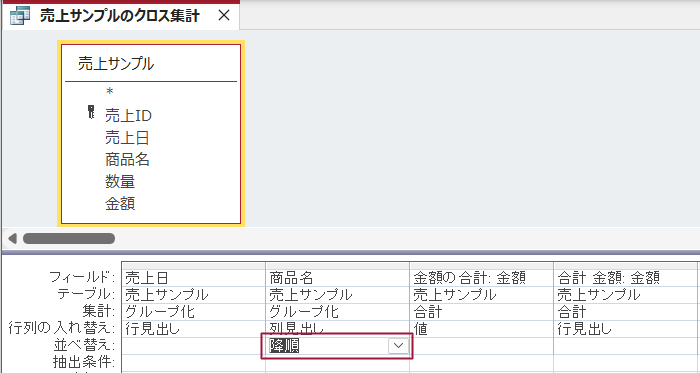This screenshot has height=373, width=700.
Task: Click the table cell under 合計 金額 column
Action: click(626, 295)
